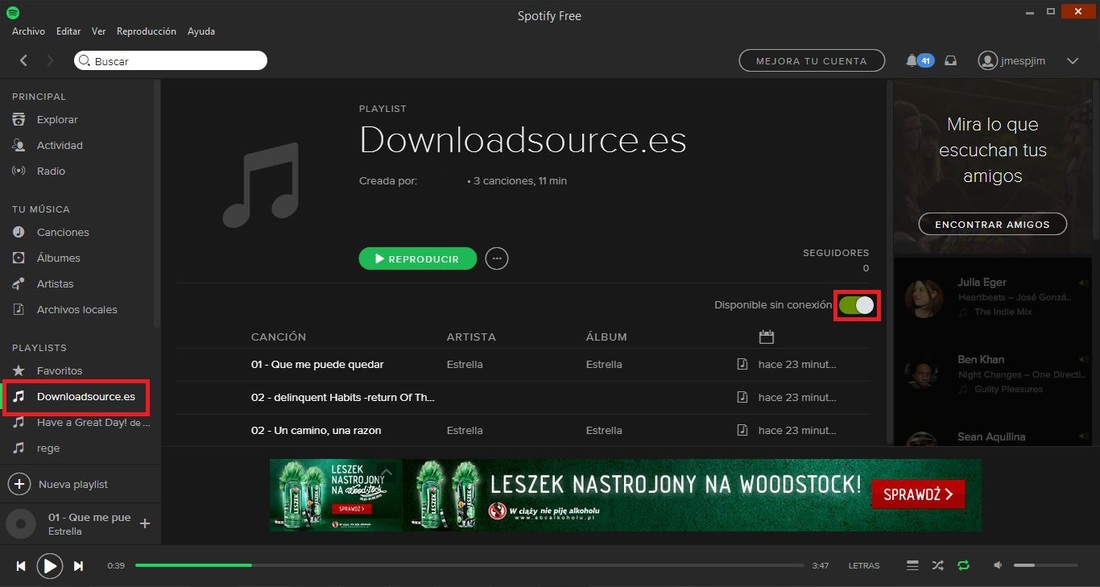Open the playlist more options ellipsis
Image resolution: width=1100 pixels, height=587 pixels.
click(x=497, y=259)
